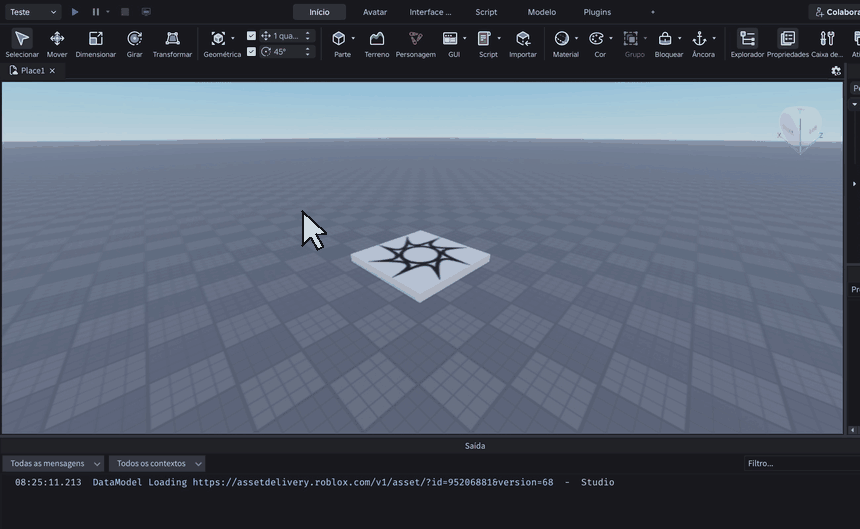This screenshot has width=860, height=529.
Task: Expand the Cor dropdown arrow
Action: pyautogui.click(x=610, y=38)
